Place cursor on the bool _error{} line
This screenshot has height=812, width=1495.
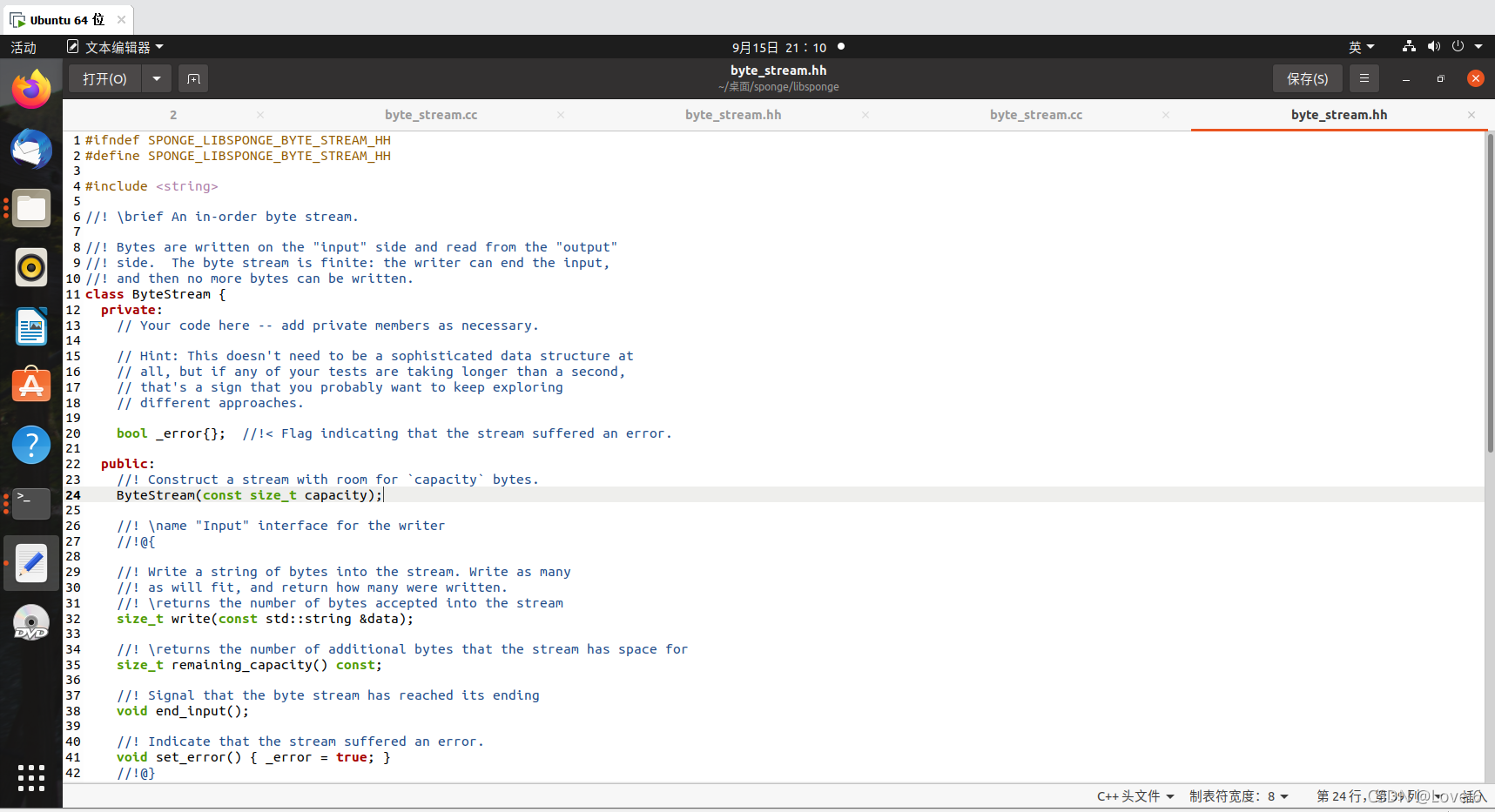click(394, 433)
